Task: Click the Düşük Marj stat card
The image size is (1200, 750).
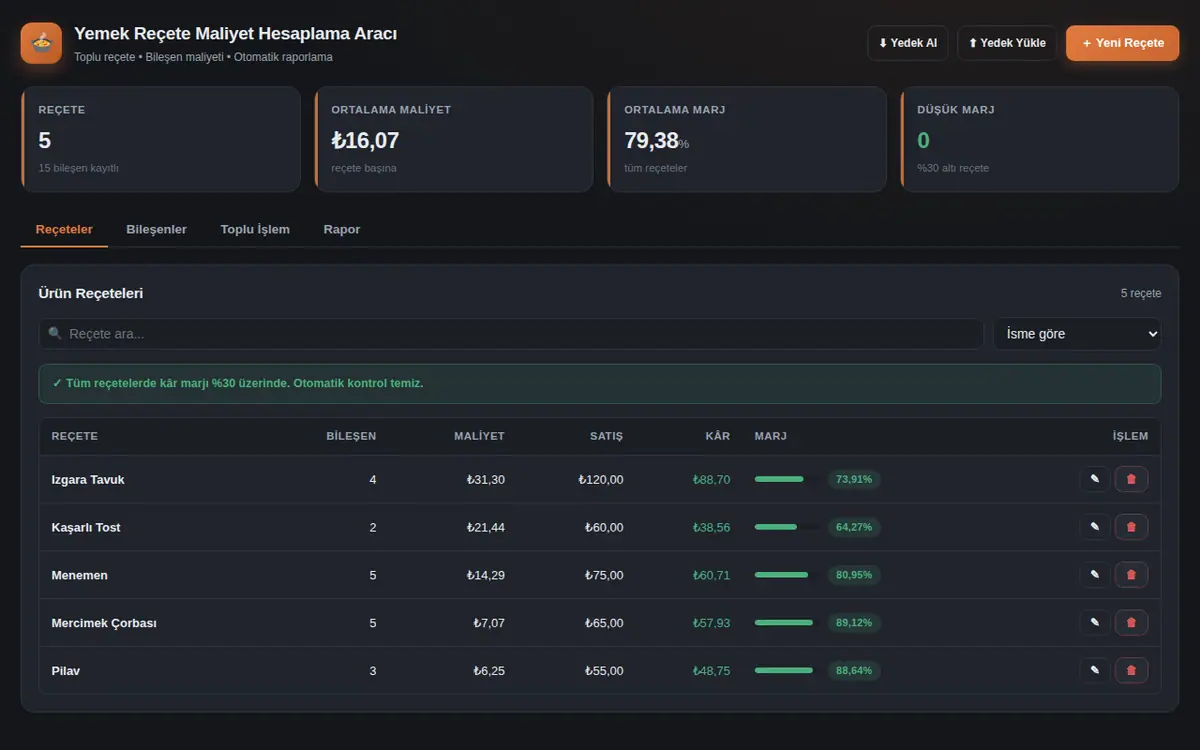Action: (1040, 139)
